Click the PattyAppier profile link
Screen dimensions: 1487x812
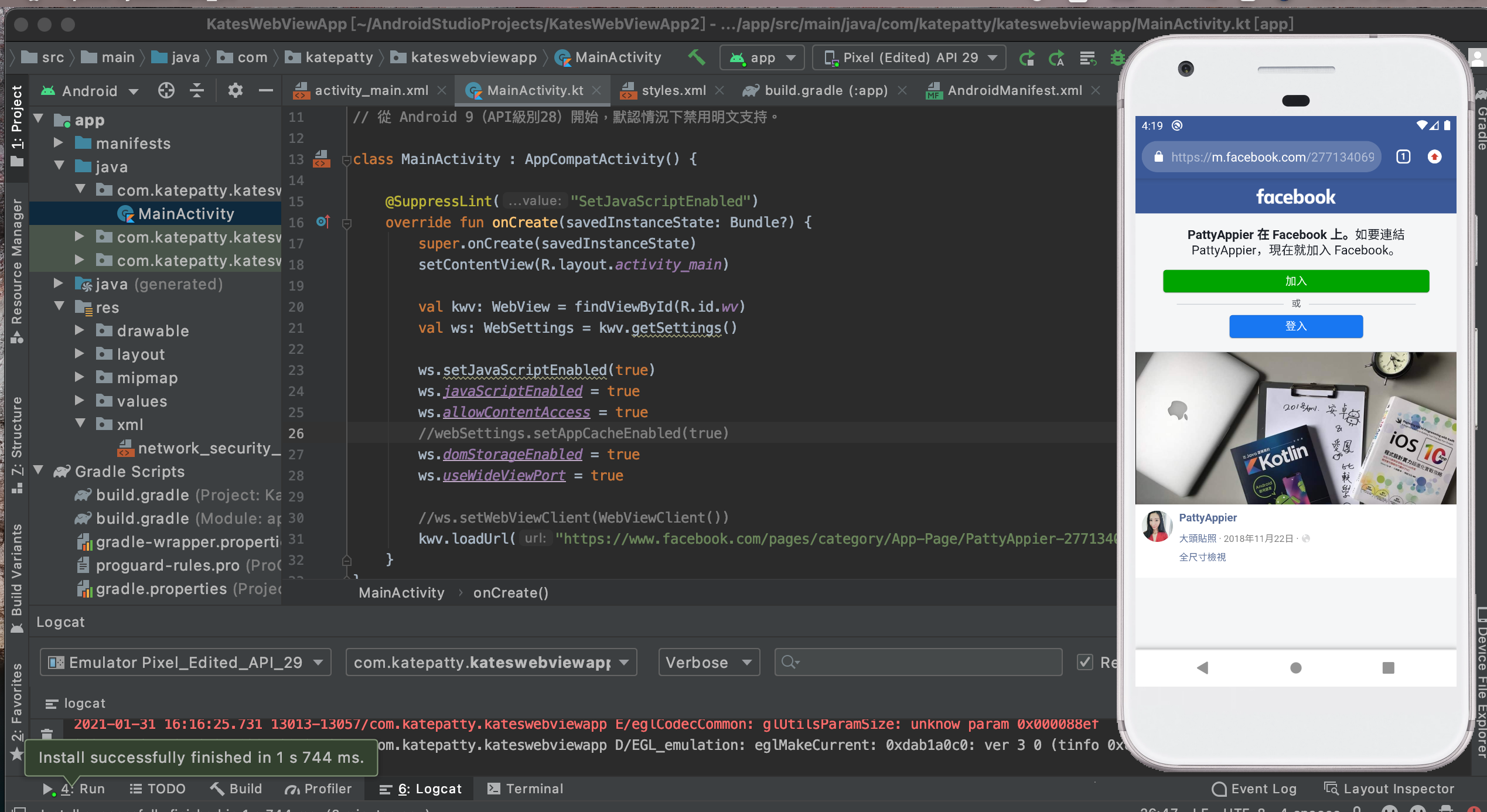coord(1208,517)
